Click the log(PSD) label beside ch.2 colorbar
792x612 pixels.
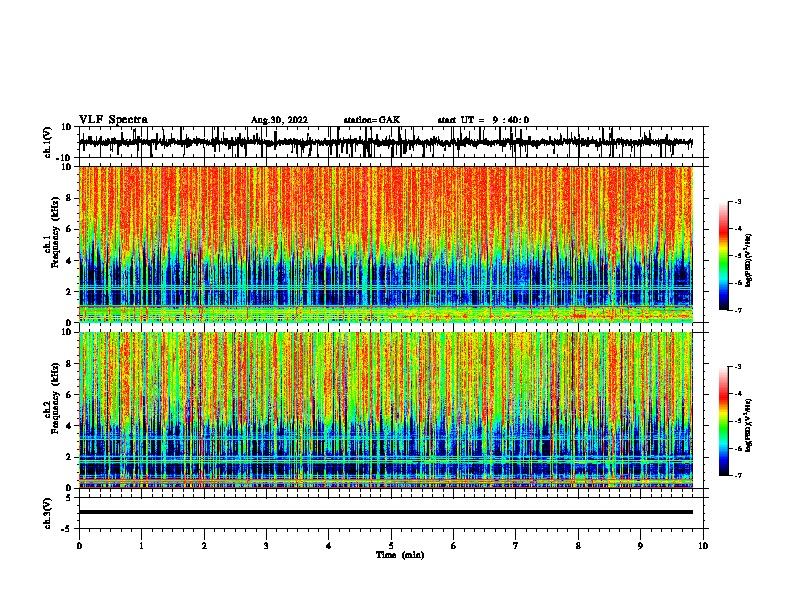749,425
